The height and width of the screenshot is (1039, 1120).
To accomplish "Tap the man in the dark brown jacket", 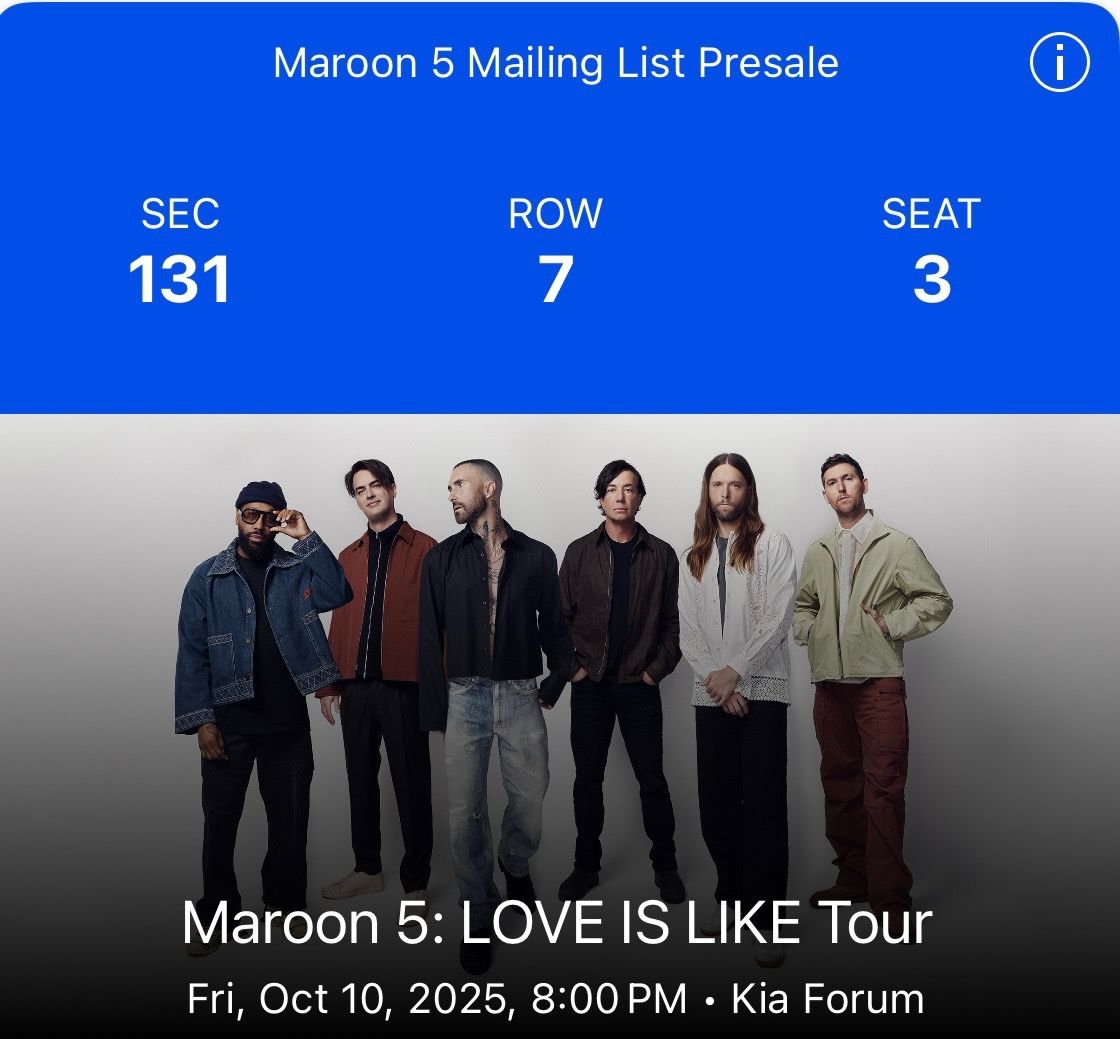I will tap(620, 671).
